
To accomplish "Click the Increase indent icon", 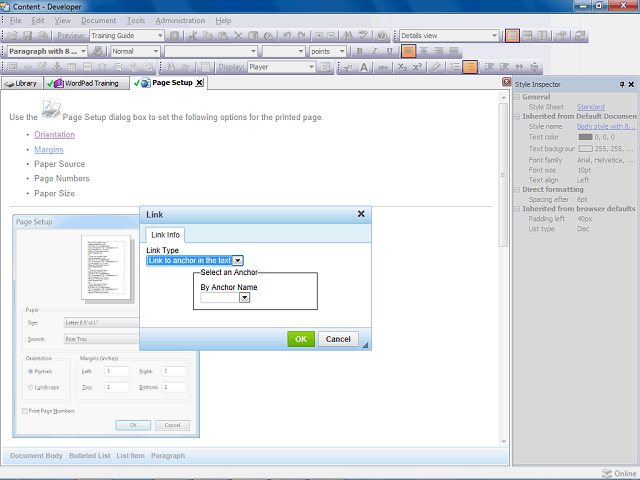I will click(504, 67).
